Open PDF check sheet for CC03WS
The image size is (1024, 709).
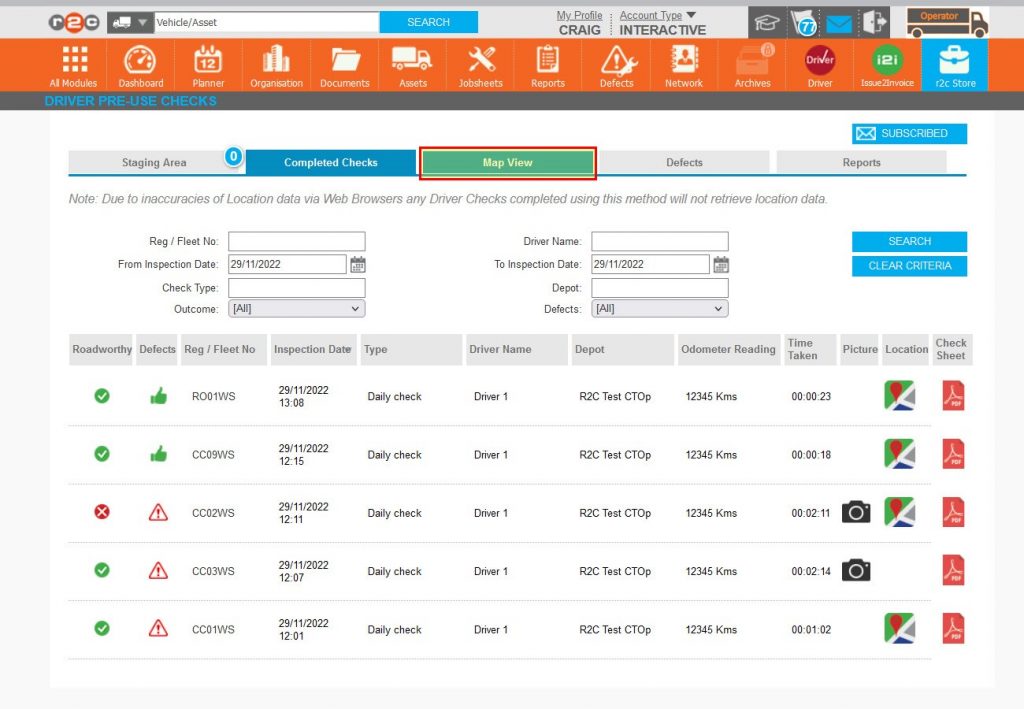(x=953, y=571)
